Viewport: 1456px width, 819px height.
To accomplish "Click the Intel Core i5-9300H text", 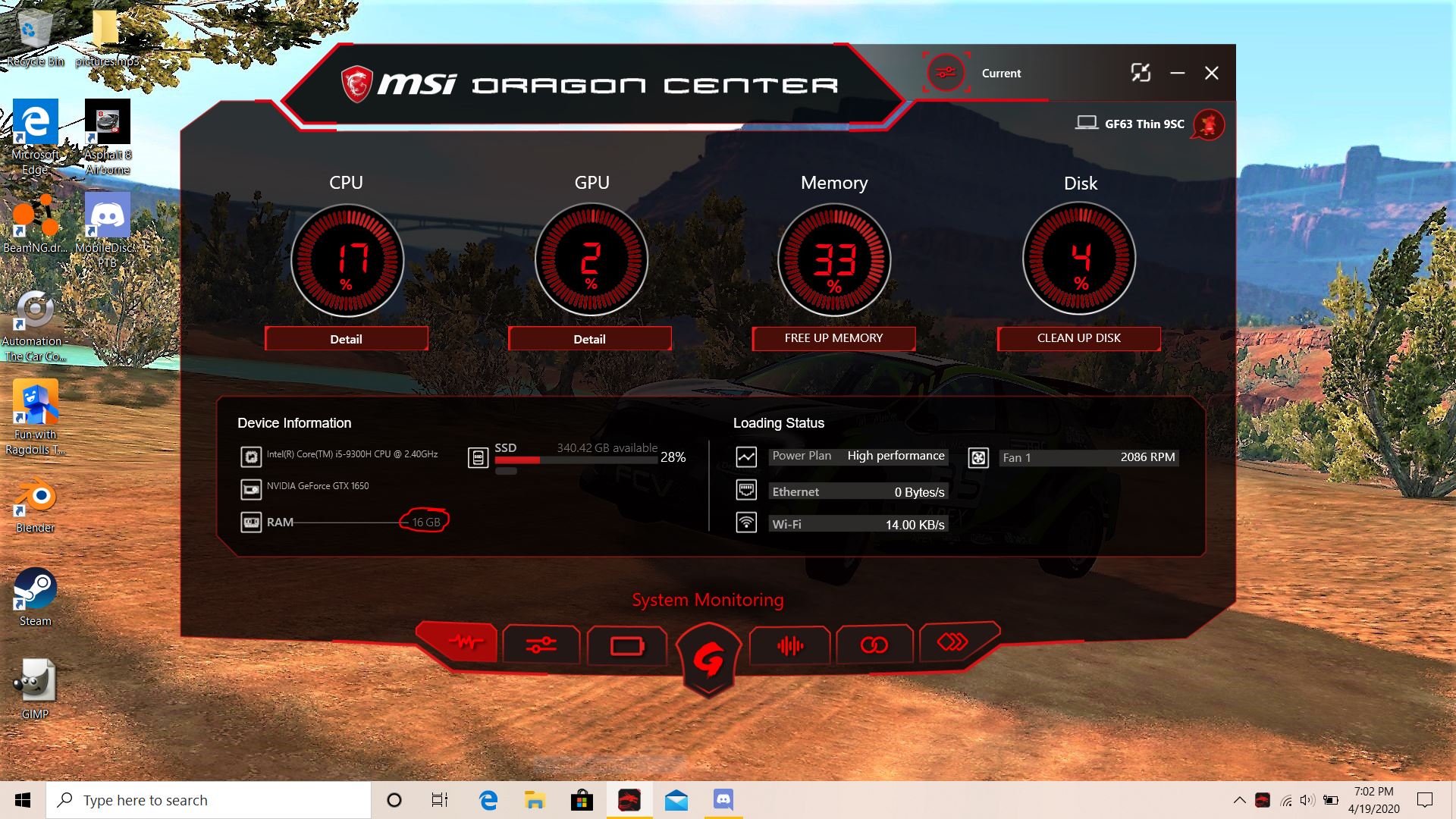I will click(x=352, y=454).
